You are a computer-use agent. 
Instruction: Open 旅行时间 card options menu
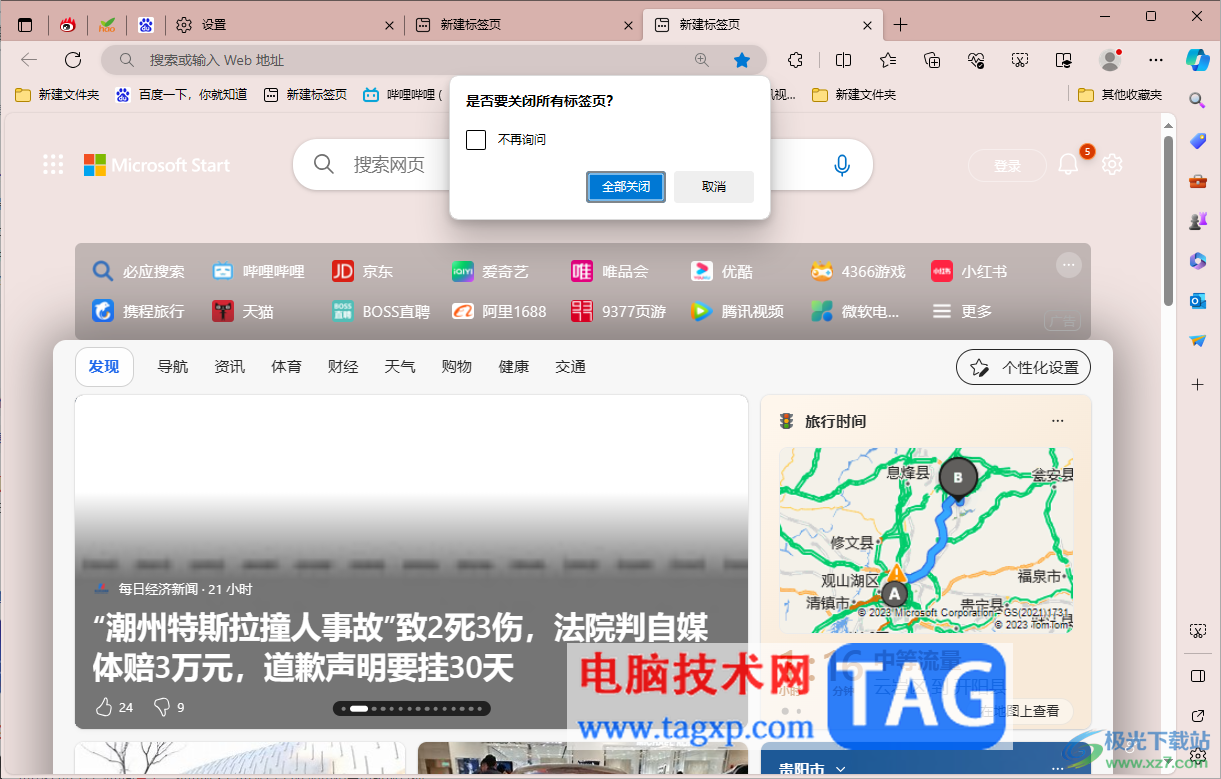[1057, 421]
